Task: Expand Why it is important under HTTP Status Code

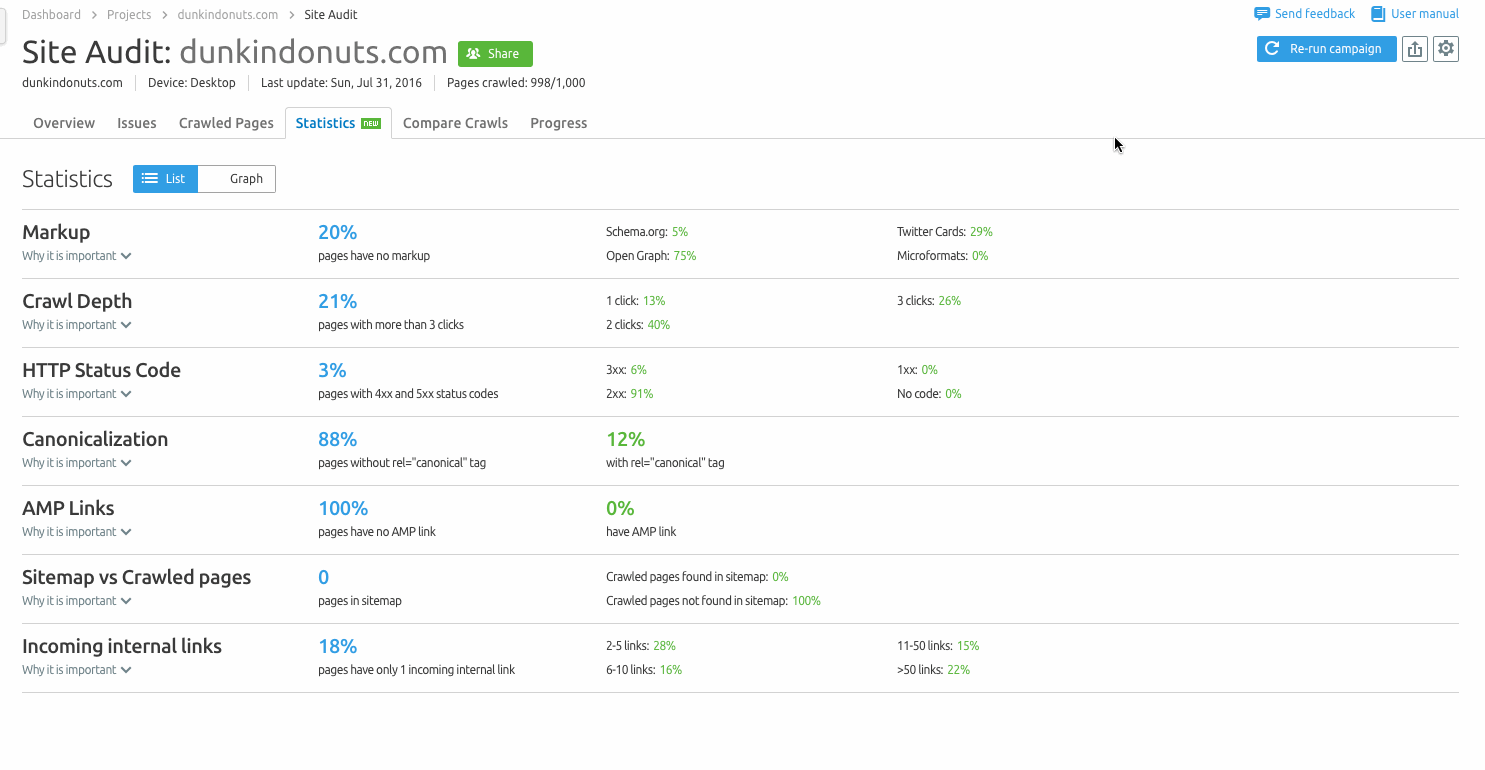Action: point(77,394)
